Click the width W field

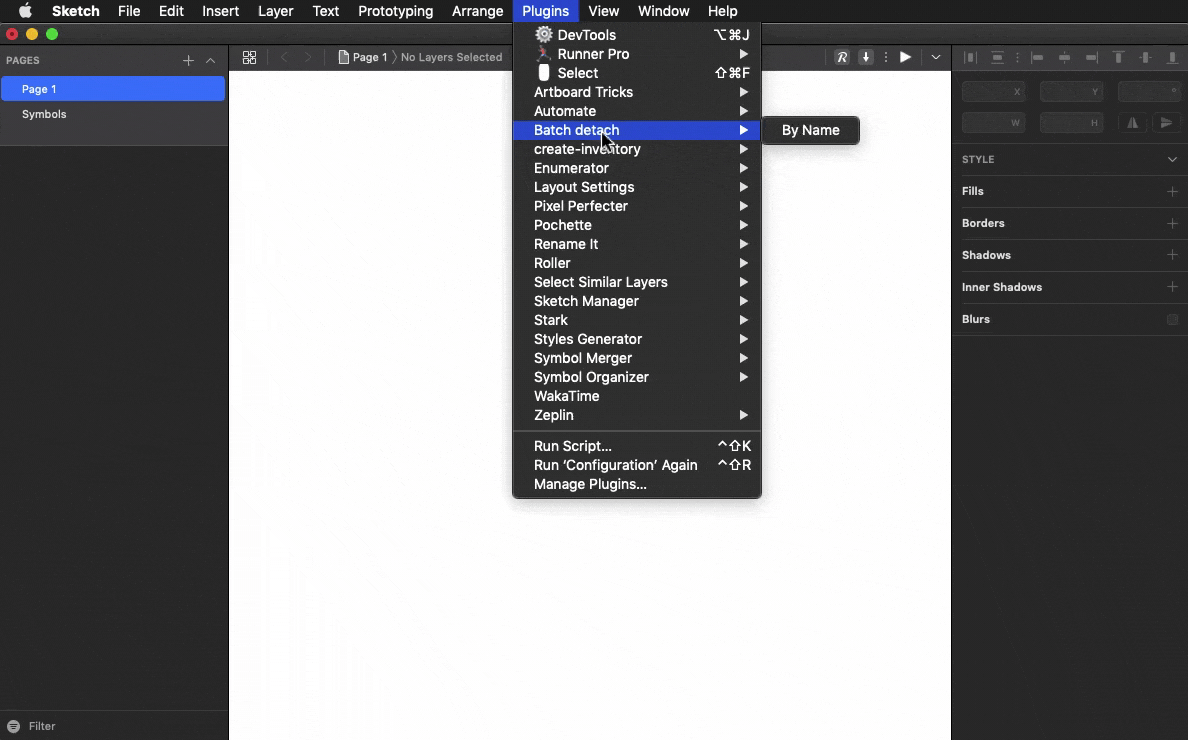[x=993, y=122]
